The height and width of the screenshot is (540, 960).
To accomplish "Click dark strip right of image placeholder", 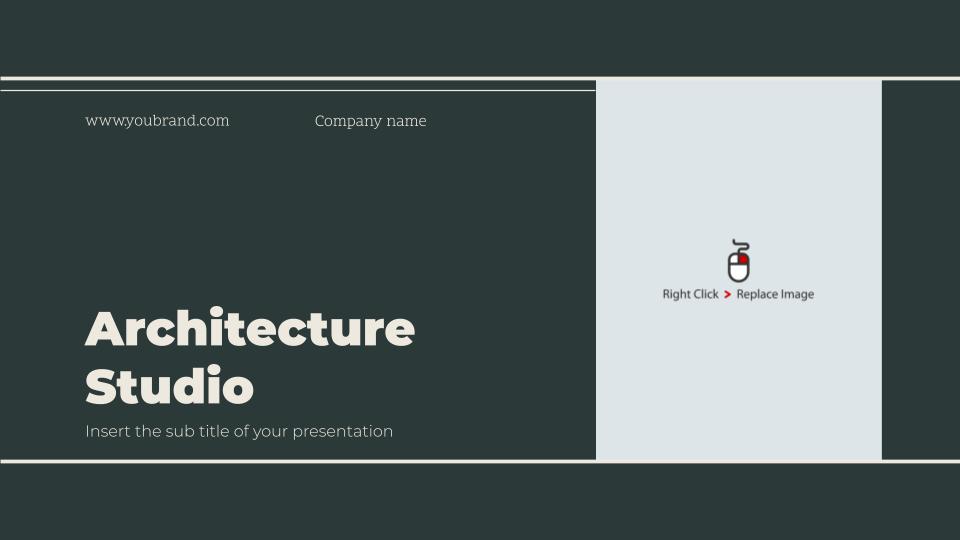I will tap(921, 269).
